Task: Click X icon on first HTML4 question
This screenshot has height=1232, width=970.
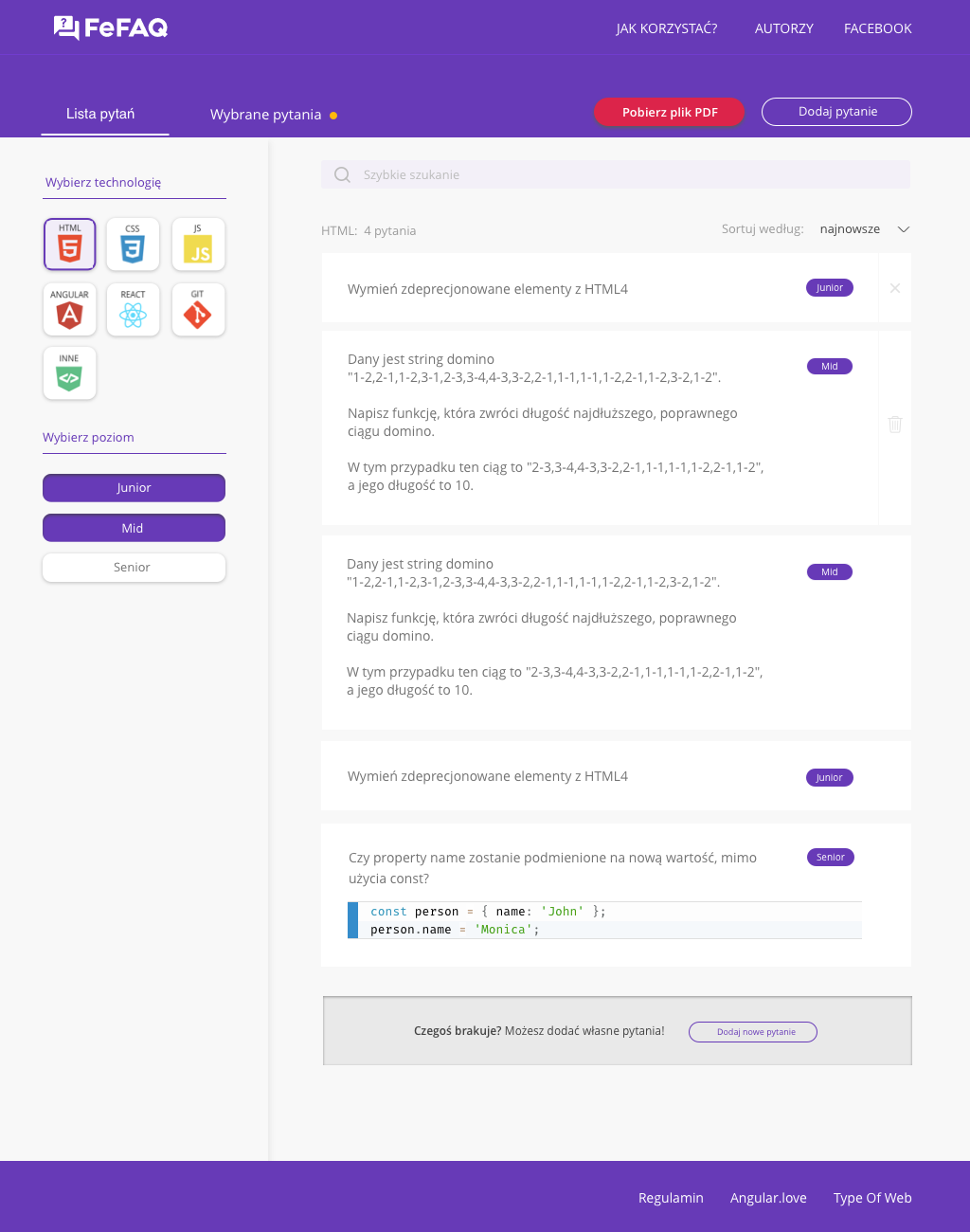Action: click(x=895, y=288)
